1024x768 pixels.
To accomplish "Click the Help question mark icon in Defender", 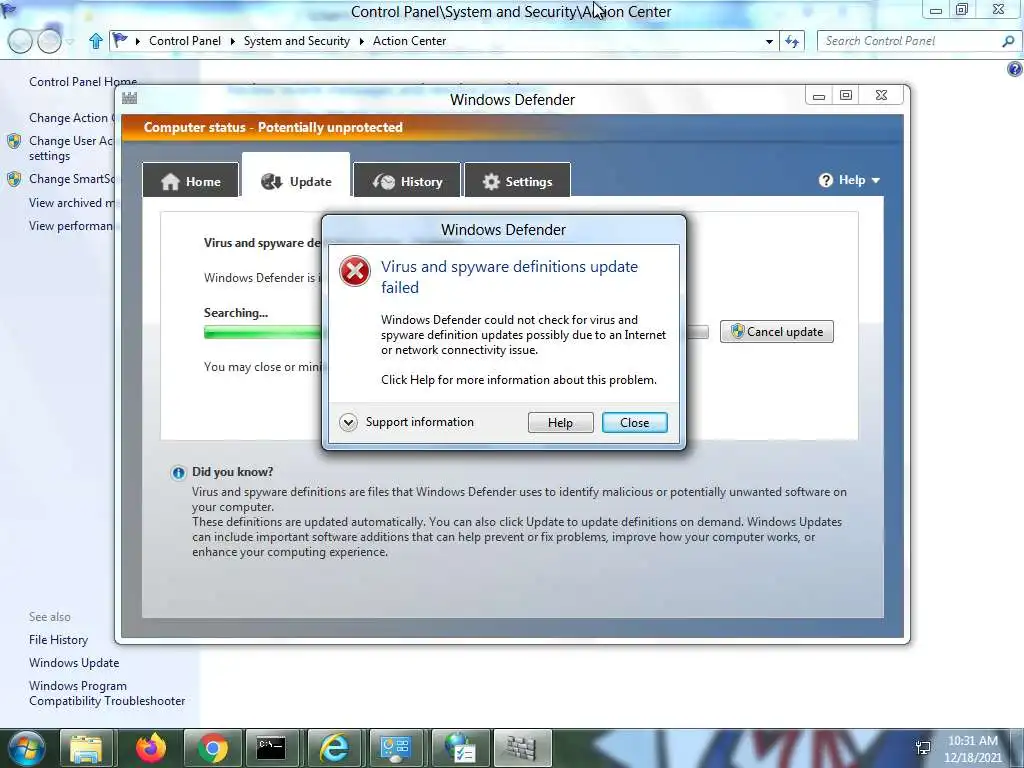I will 825,180.
